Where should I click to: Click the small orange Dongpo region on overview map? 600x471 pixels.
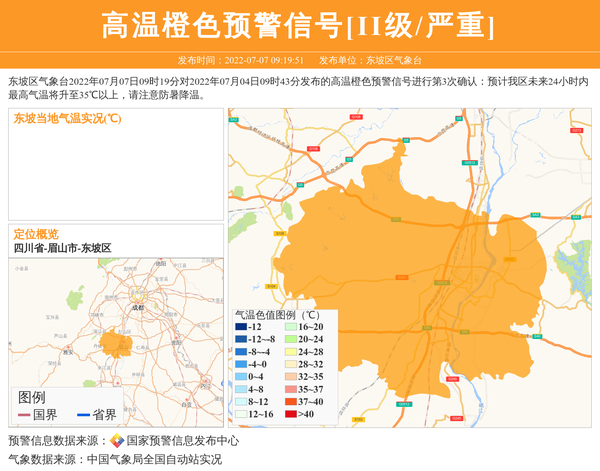(x=116, y=344)
